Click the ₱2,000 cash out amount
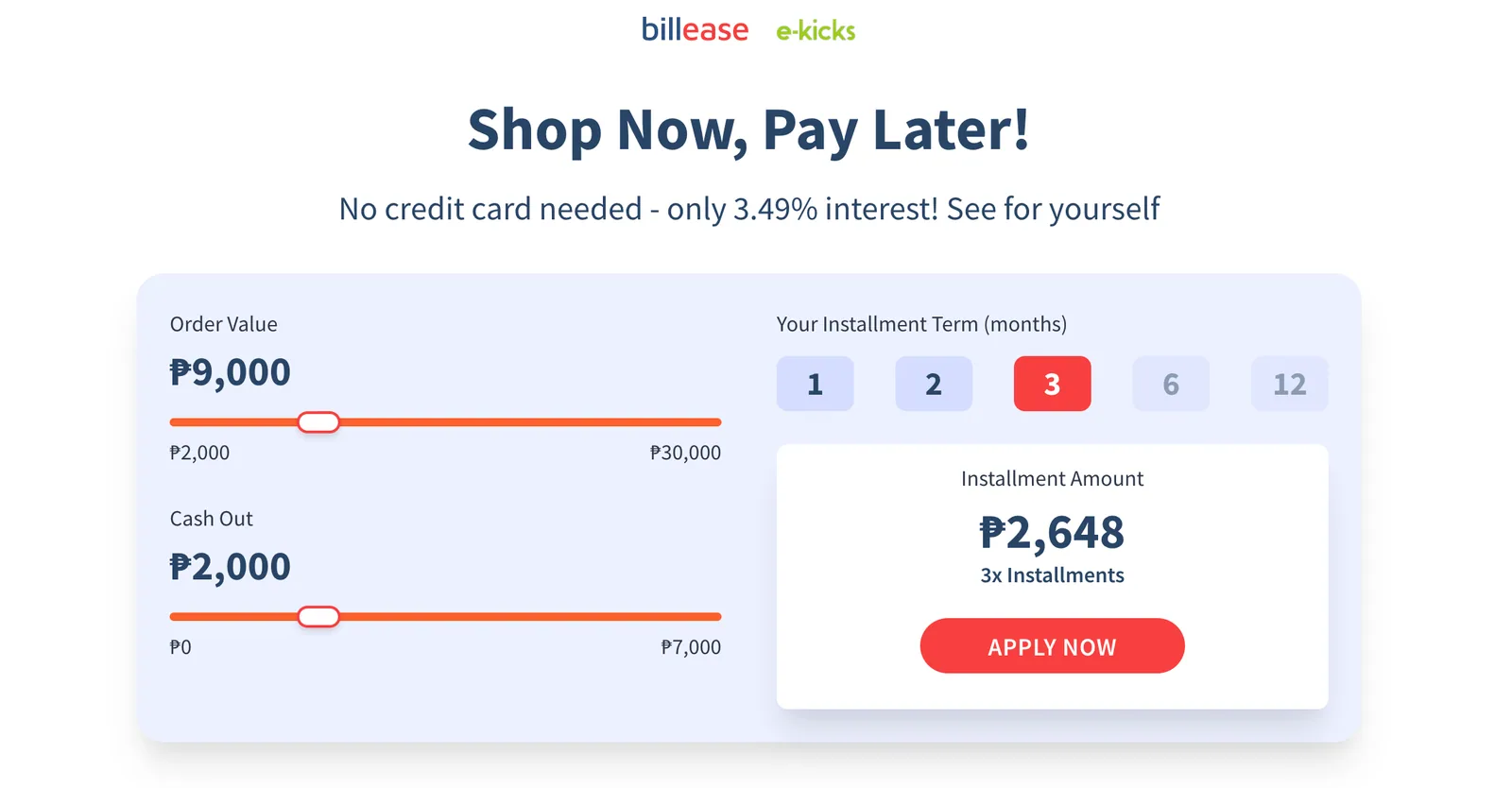Image resolution: width=1512 pixels, height=788 pixels. 230,567
